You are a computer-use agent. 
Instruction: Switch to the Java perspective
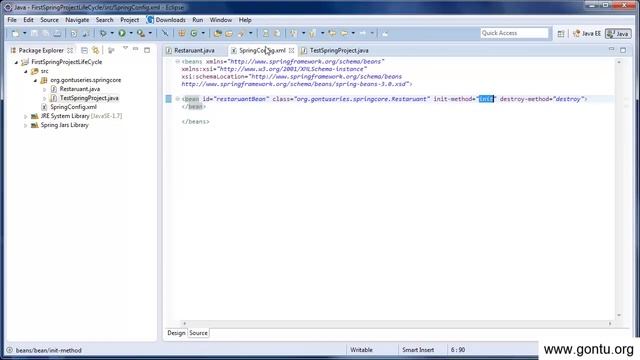tap(618, 34)
